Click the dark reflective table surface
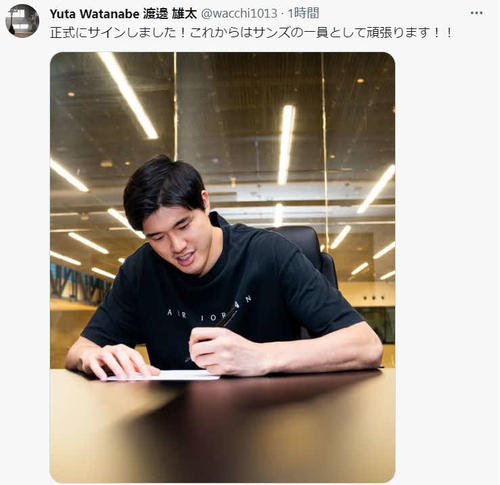The image size is (500, 485). point(222,427)
